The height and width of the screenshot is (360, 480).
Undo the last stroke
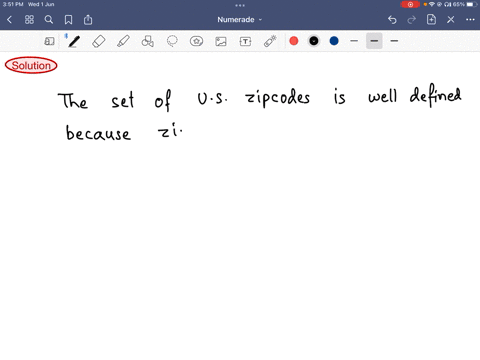[392, 20]
